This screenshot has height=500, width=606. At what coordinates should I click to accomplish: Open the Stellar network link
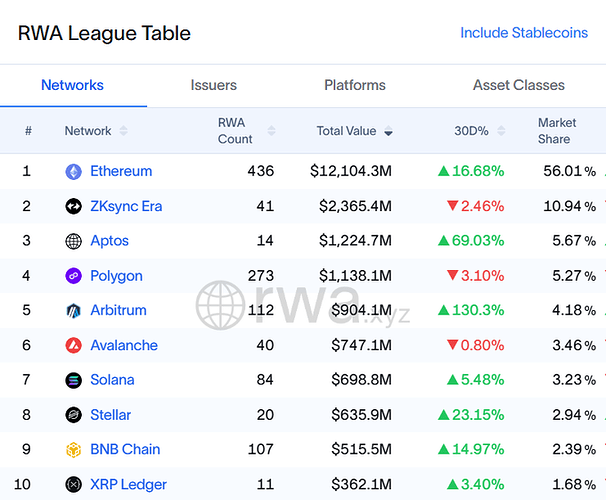point(110,415)
